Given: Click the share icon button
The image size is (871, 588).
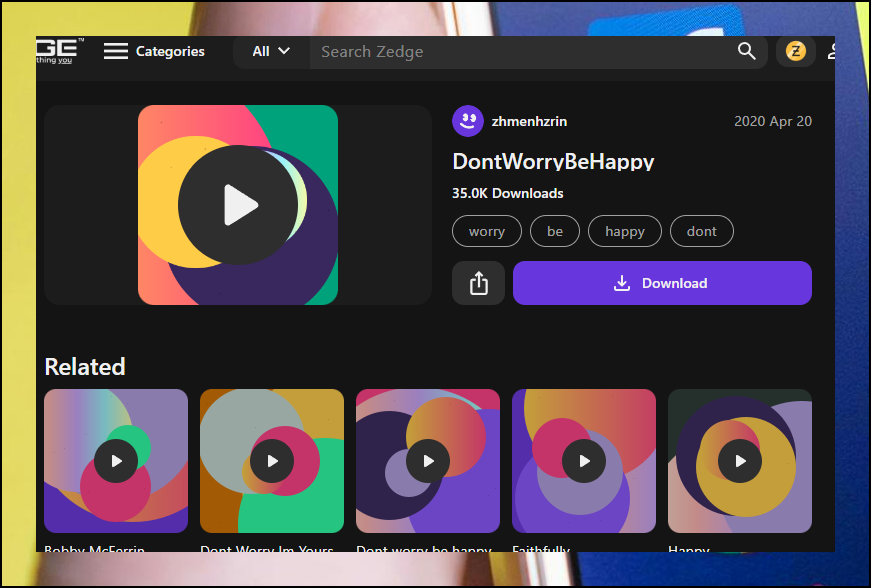Looking at the screenshot, I should [478, 283].
